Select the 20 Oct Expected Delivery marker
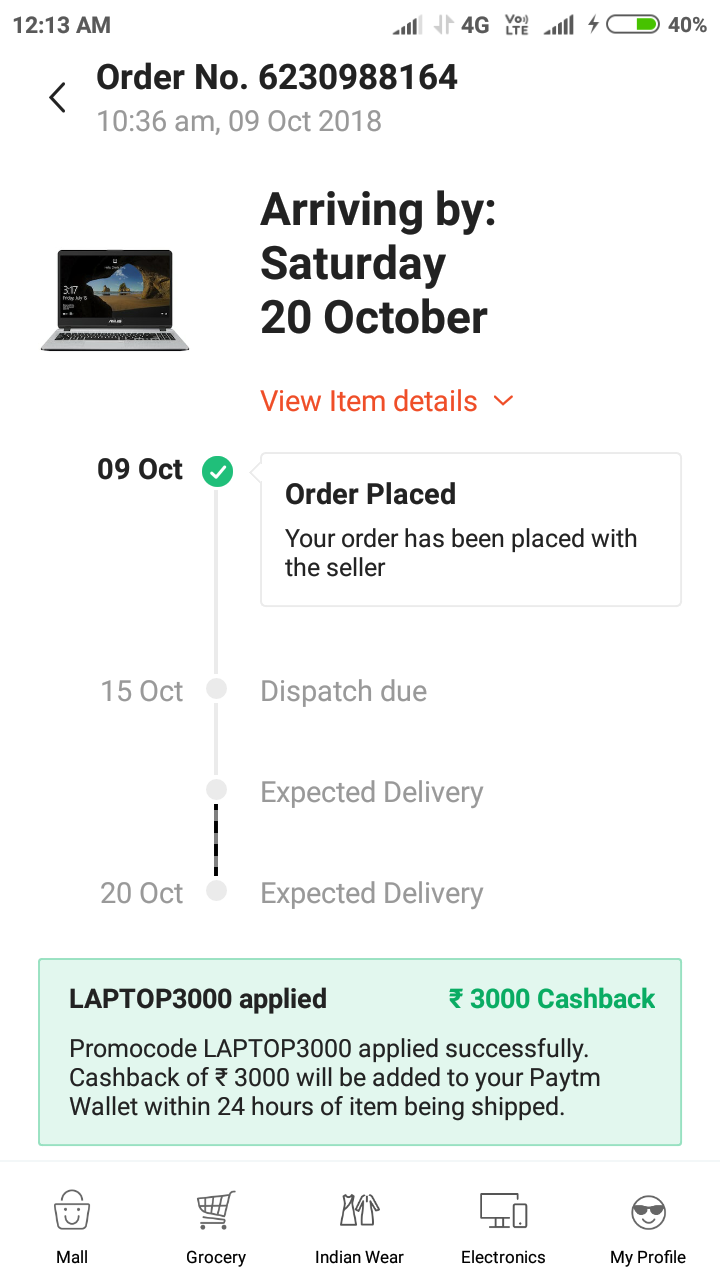The image size is (720, 1280). click(216, 891)
